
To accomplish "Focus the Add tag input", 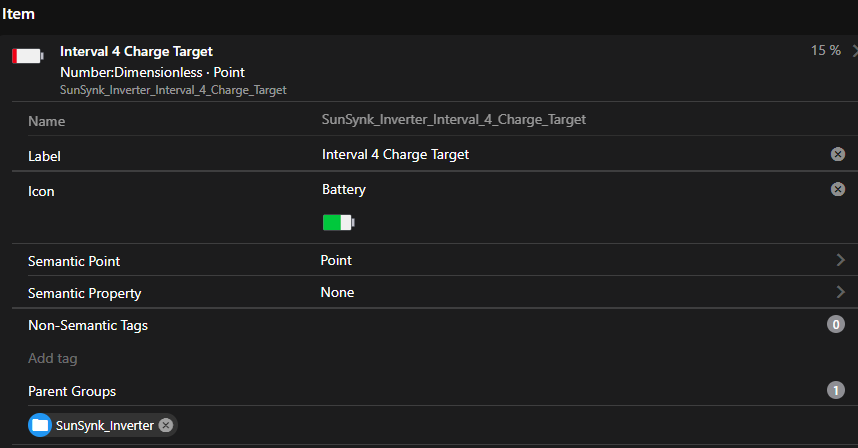I will click(53, 358).
